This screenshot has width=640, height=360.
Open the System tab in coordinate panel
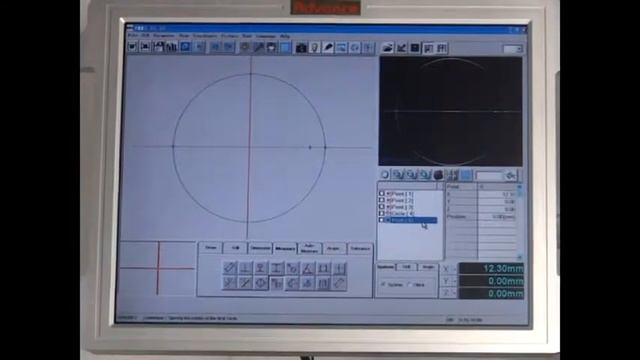pos(385,267)
